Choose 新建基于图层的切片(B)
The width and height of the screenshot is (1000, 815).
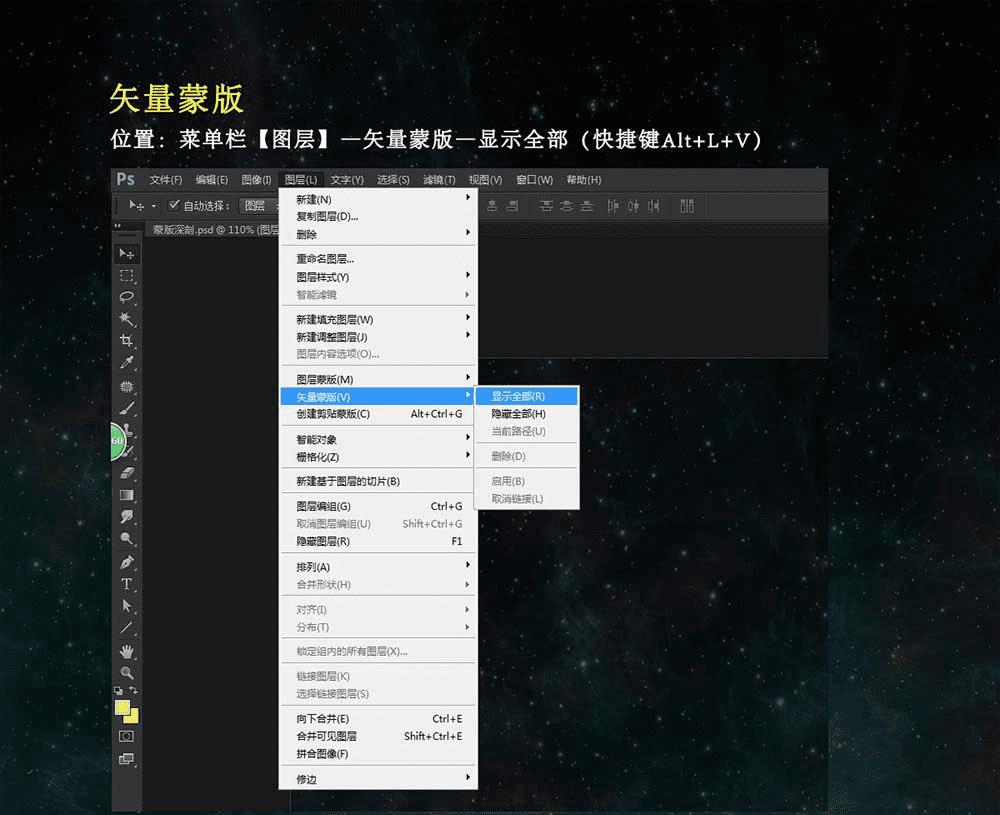(378, 481)
